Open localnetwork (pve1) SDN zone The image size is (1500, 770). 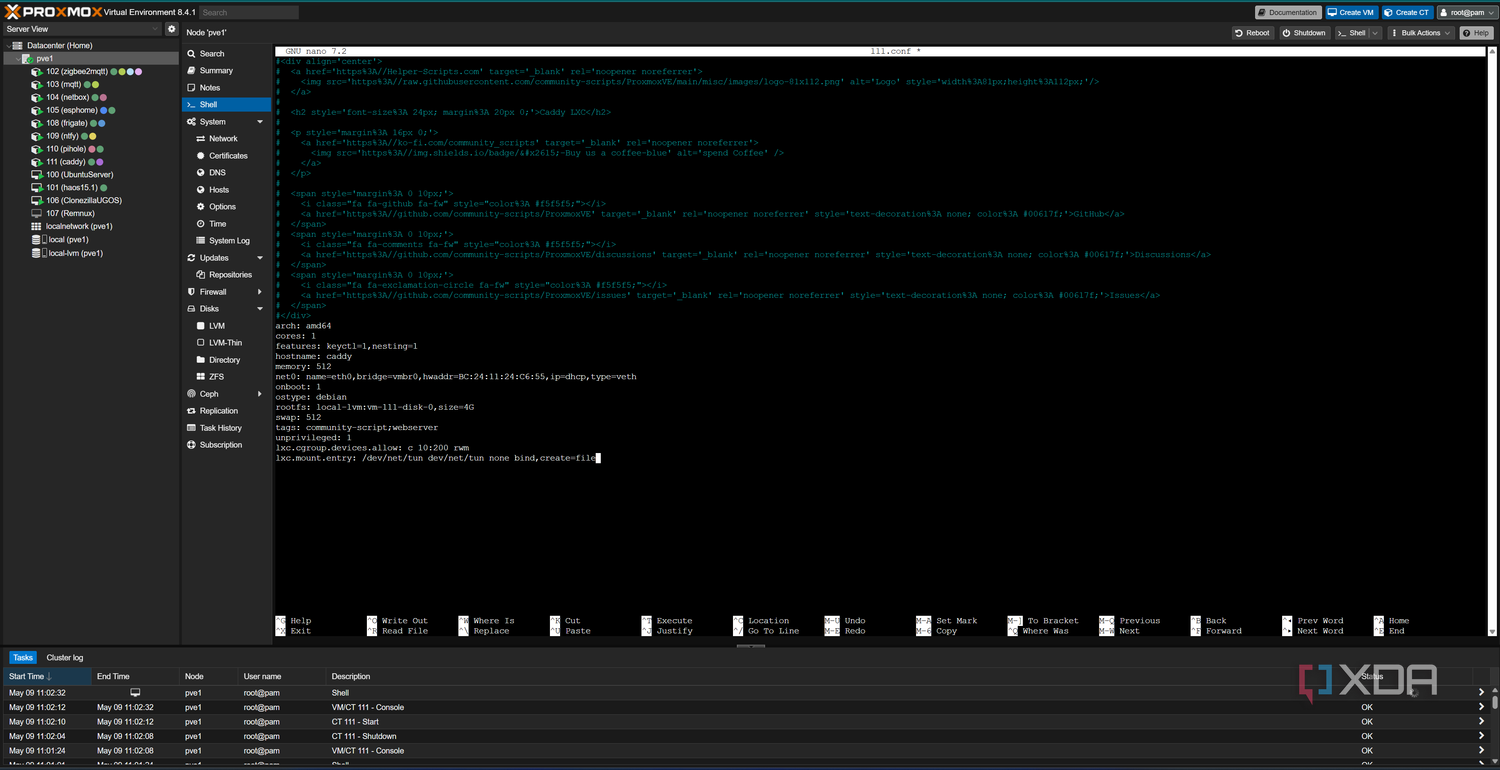(72, 227)
